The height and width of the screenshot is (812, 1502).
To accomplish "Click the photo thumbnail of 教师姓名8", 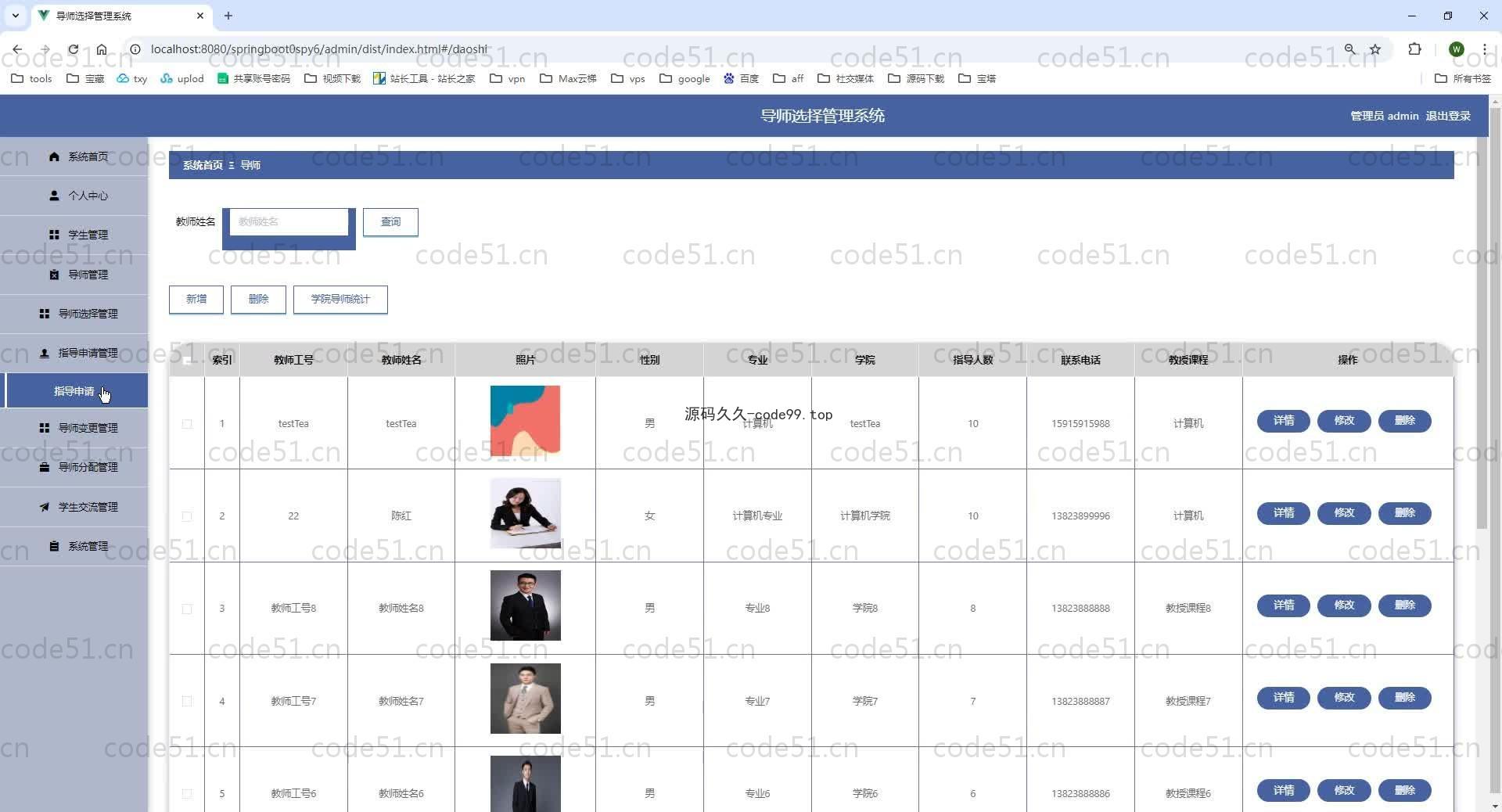I will (525, 605).
